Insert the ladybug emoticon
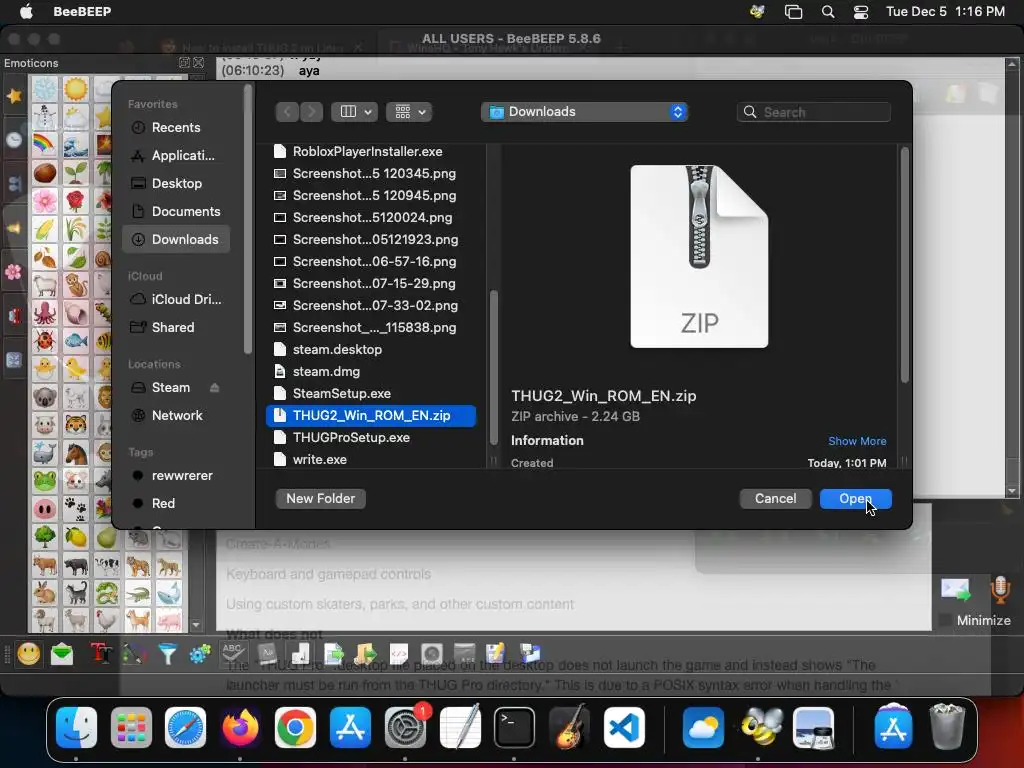The height and width of the screenshot is (768, 1024). 45,341
